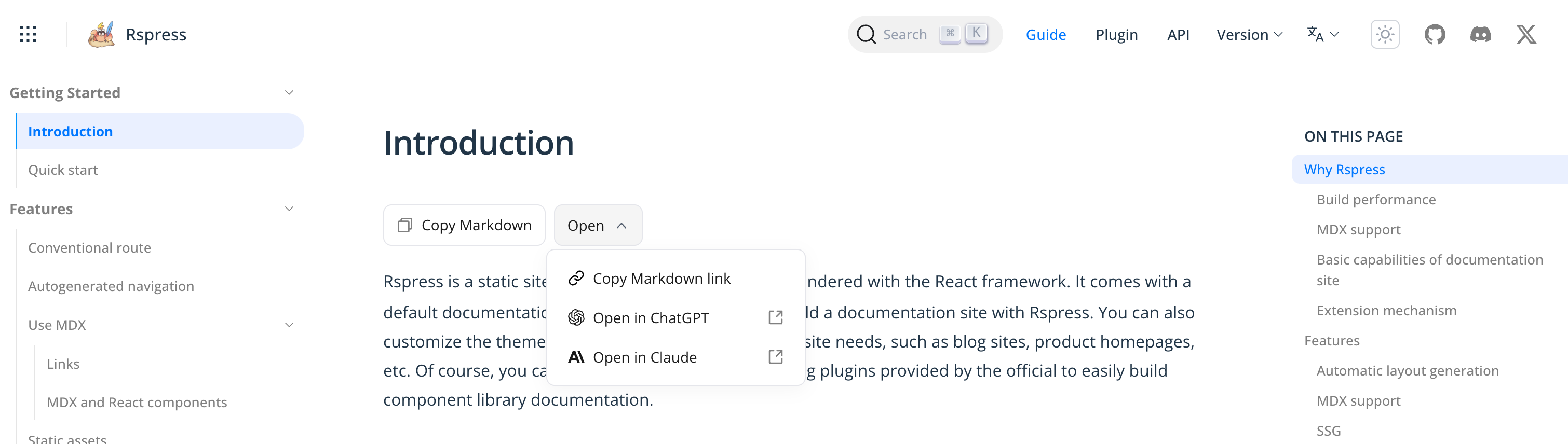Click the Copy Markdown button
Screen dimensions: 1568x444
pyautogui.click(x=464, y=226)
